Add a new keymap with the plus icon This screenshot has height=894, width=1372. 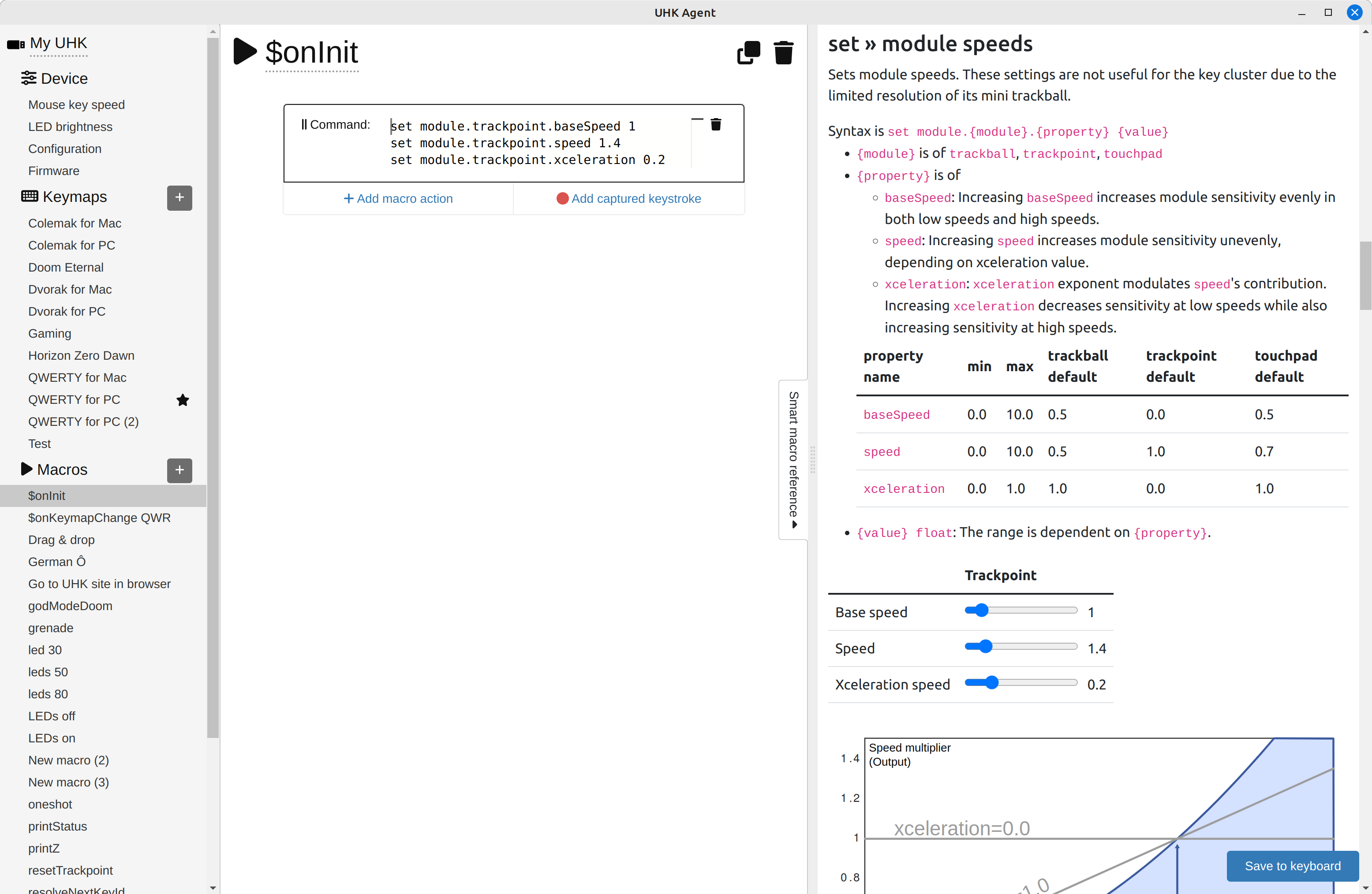pos(179,197)
